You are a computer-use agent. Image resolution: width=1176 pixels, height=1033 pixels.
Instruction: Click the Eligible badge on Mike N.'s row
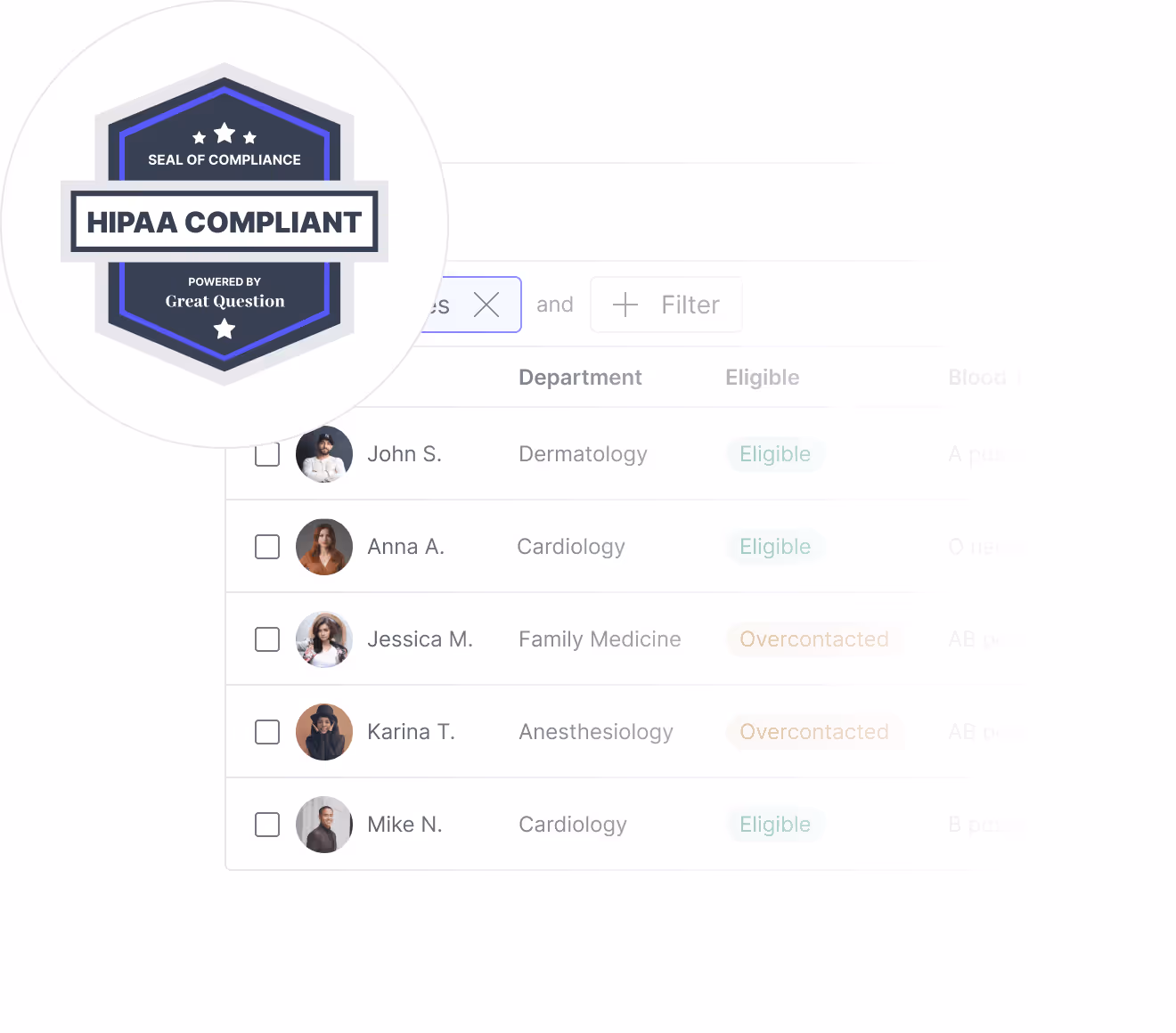pyautogui.click(x=774, y=825)
